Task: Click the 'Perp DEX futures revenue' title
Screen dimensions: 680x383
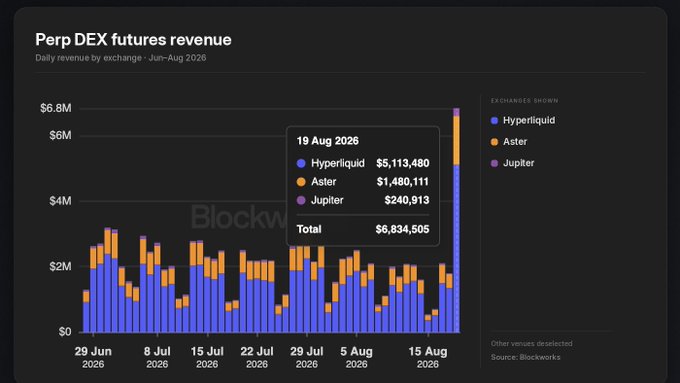Action: click(133, 39)
